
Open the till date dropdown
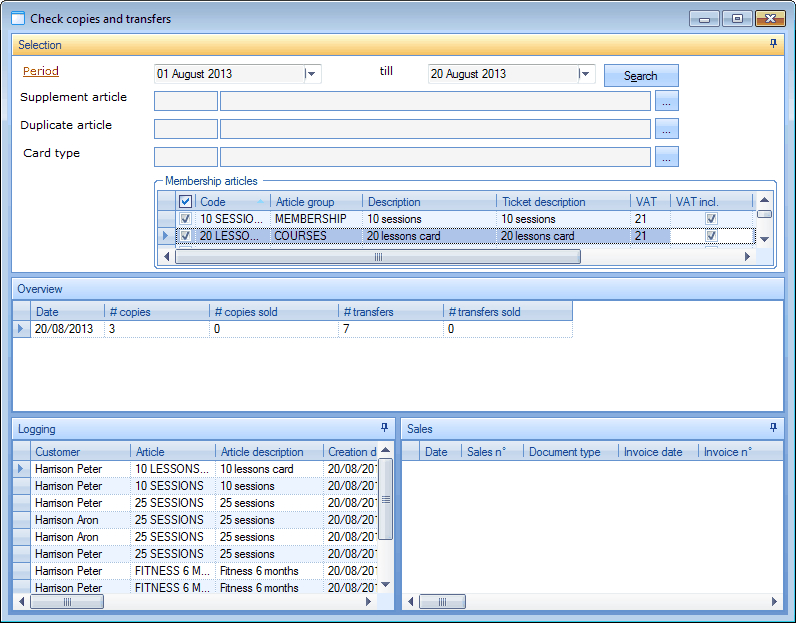click(x=585, y=74)
